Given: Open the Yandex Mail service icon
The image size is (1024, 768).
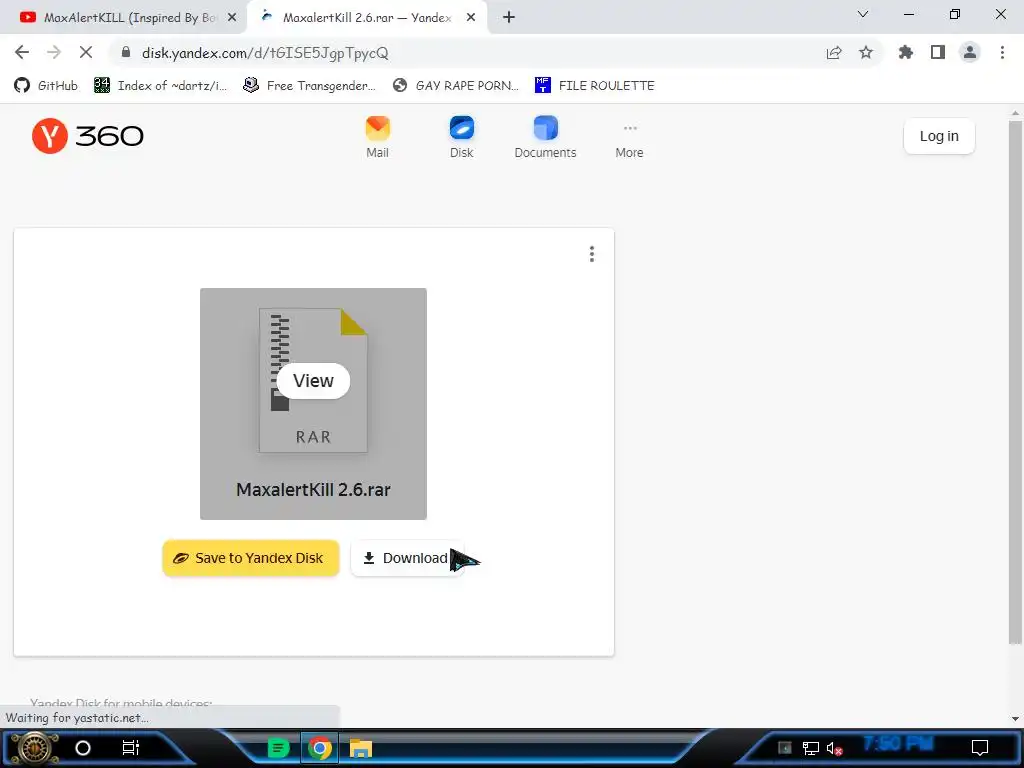Looking at the screenshot, I should 377,137.
